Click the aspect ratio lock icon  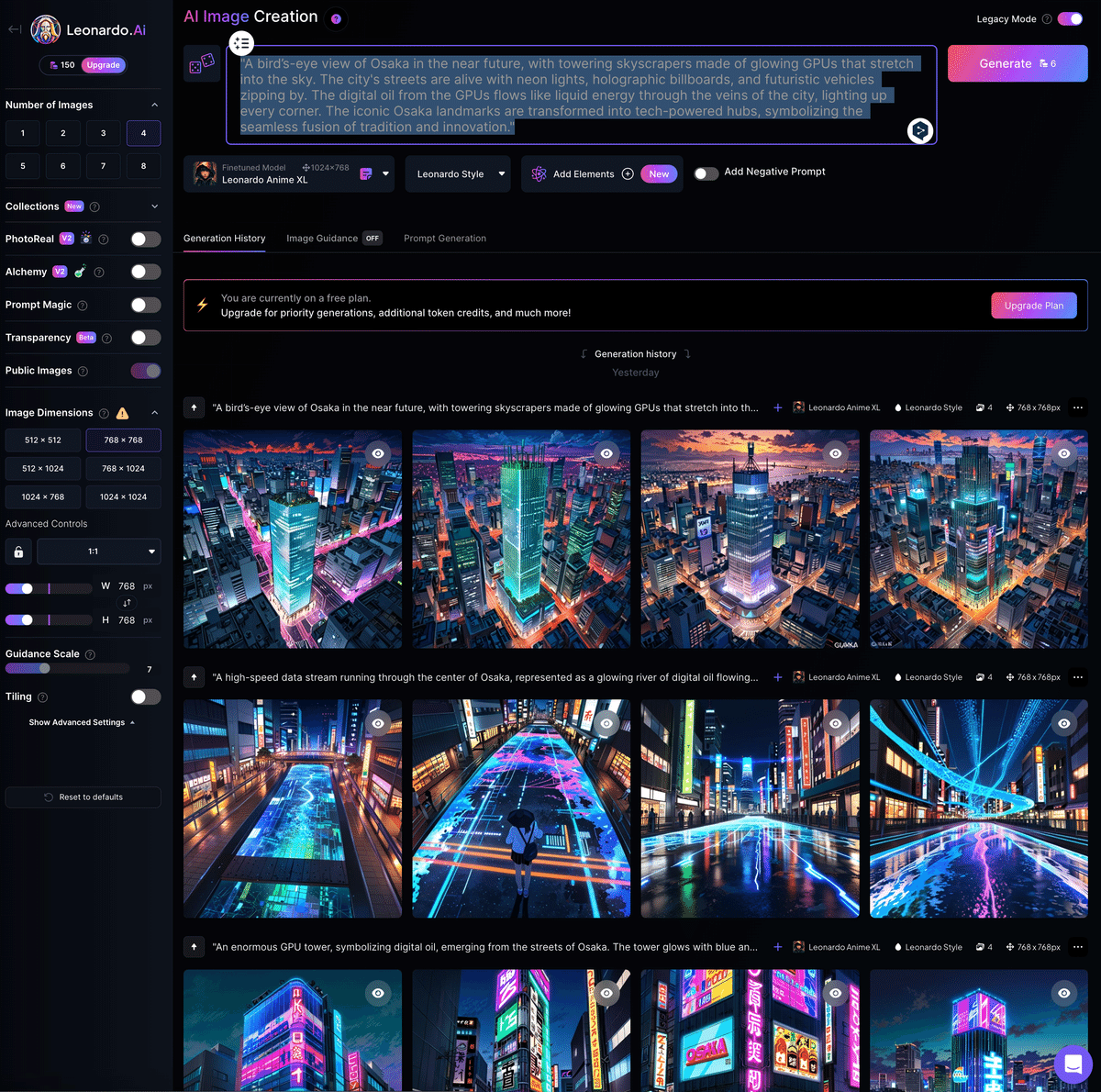(x=18, y=552)
